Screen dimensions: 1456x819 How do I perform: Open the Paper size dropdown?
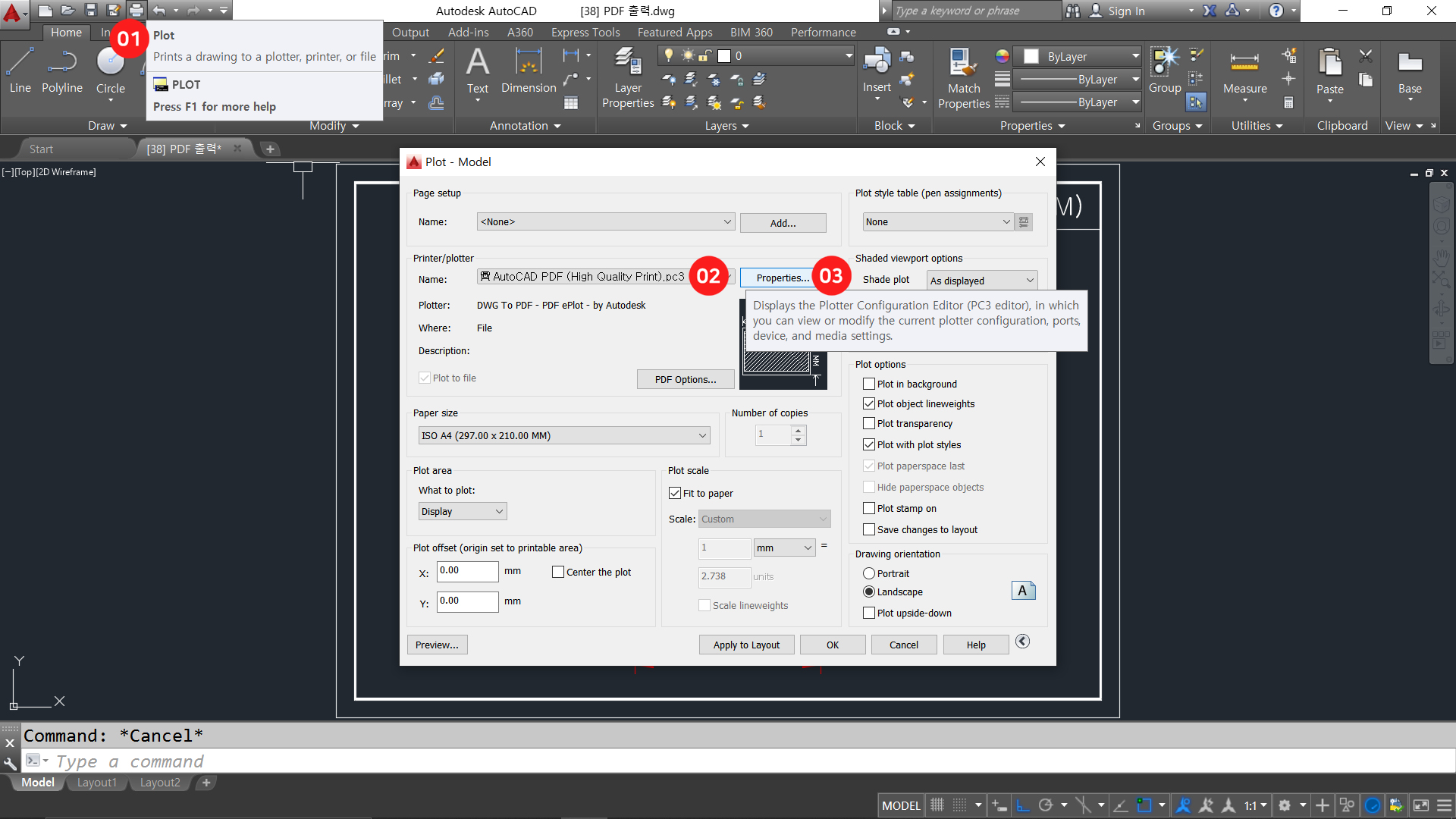click(x=564, y=435)
